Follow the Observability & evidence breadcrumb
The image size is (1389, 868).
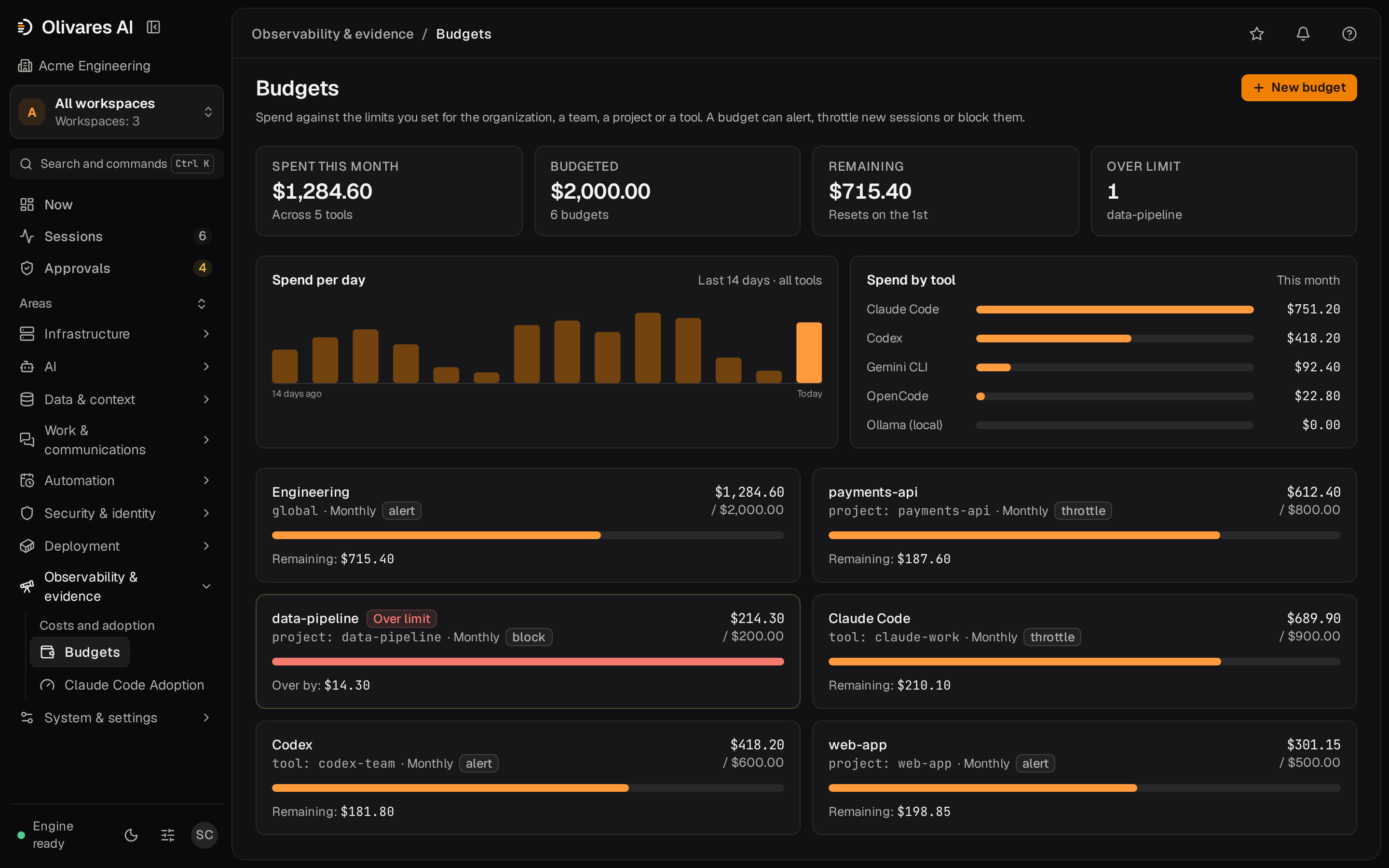click(332, 34)
